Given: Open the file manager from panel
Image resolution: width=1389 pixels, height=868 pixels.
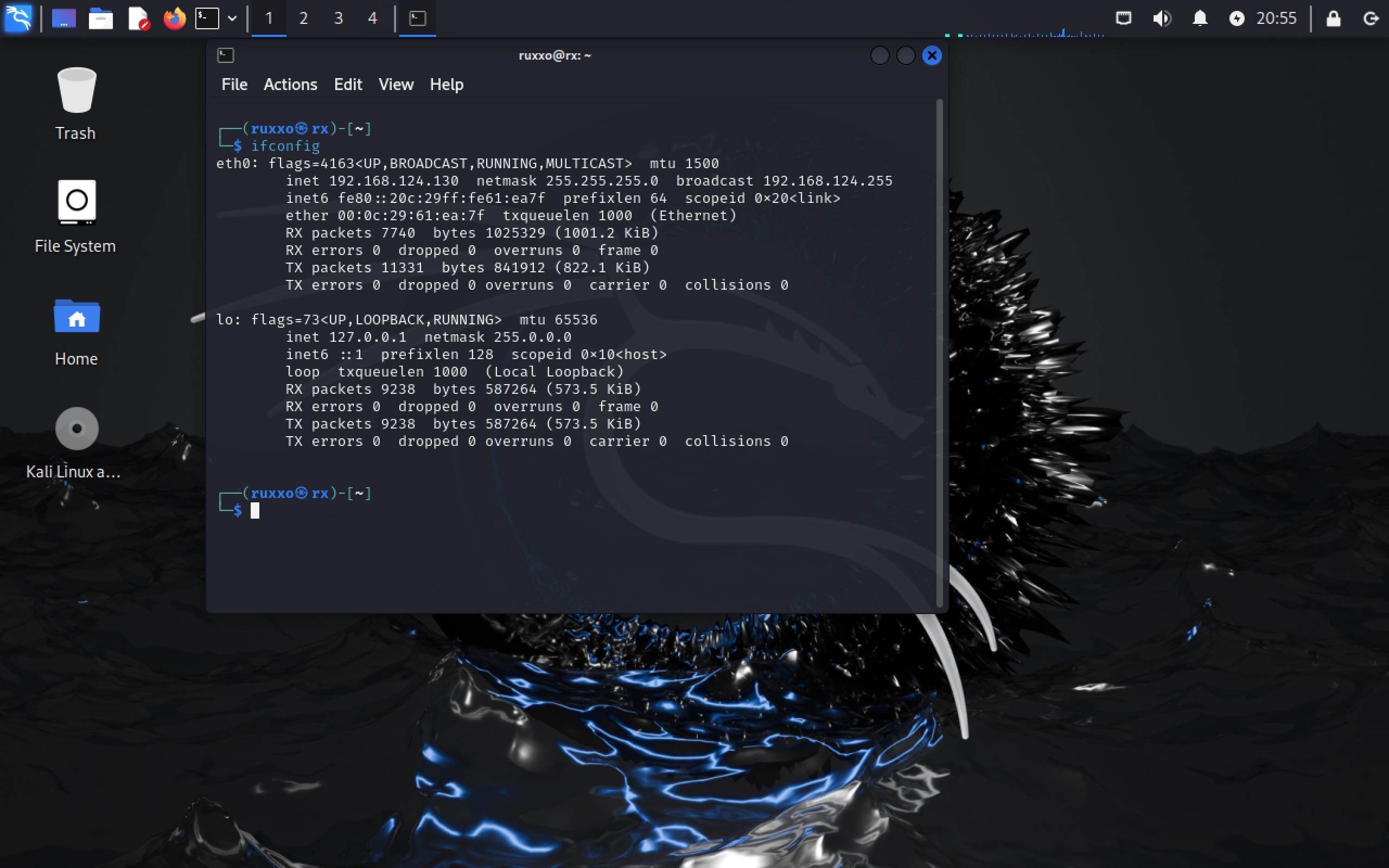Looking at the screenshot, I should tap(100, 18).
